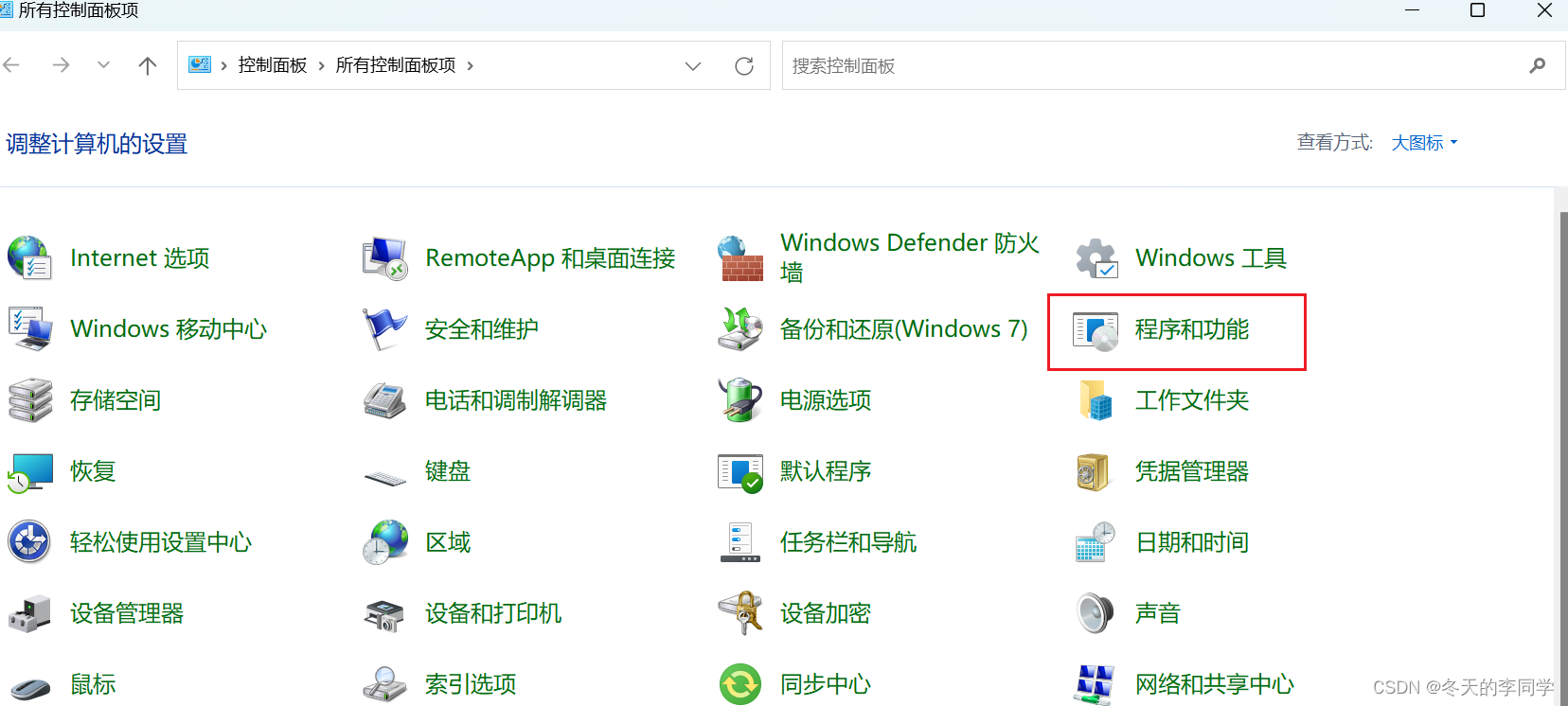Click the 调整计算机的设置 heading text
Image resolution: width=1568 pixels, height=706 pixels.
(x=97, y=144)
